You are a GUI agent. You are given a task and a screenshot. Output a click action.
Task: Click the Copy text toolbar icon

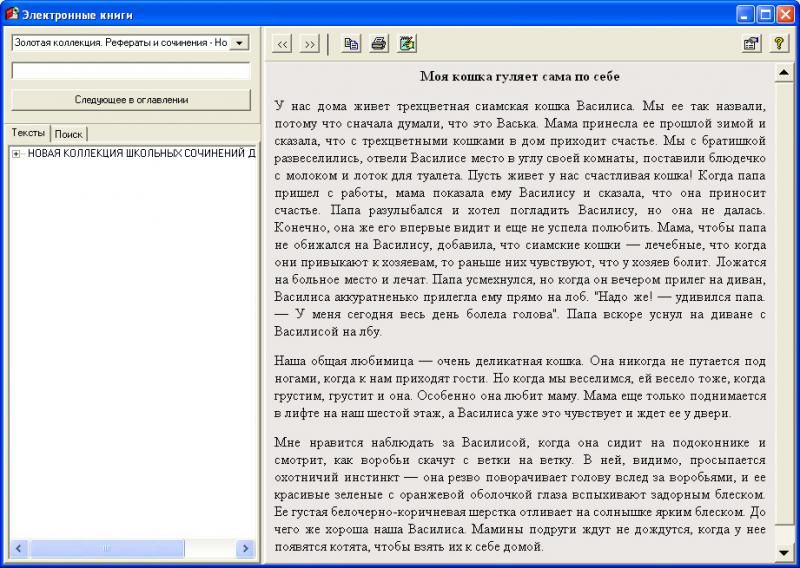[x=351, y=44]
